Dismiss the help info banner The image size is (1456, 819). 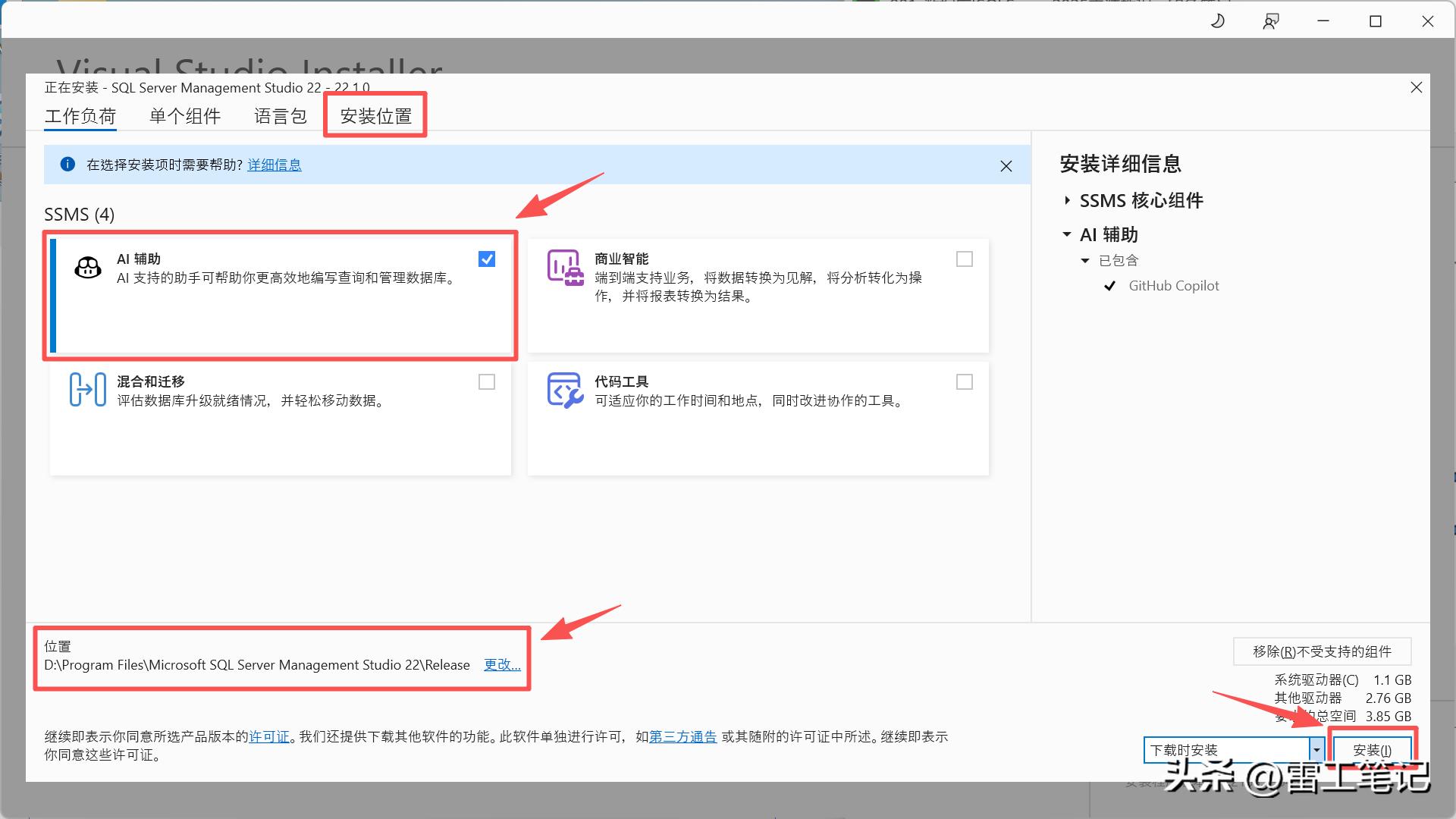1006,166
